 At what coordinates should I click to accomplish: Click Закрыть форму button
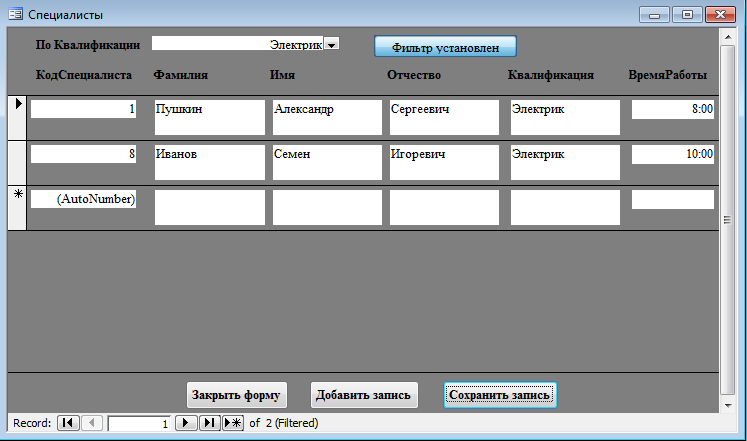pyautogui.click(x=237, y=395)
